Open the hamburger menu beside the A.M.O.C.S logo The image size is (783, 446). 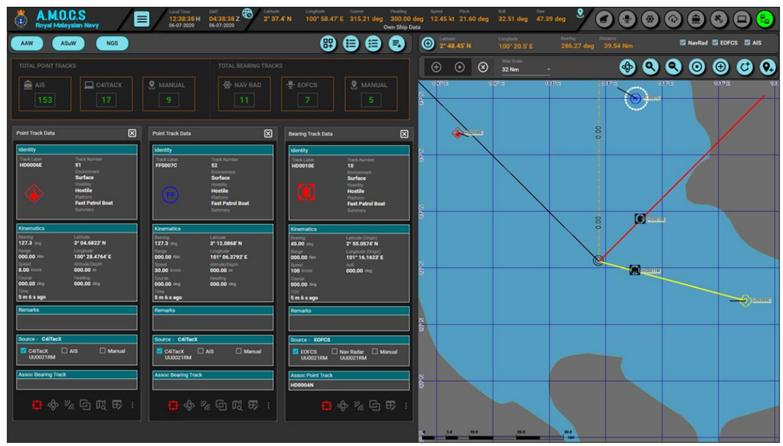pos(142,19)
